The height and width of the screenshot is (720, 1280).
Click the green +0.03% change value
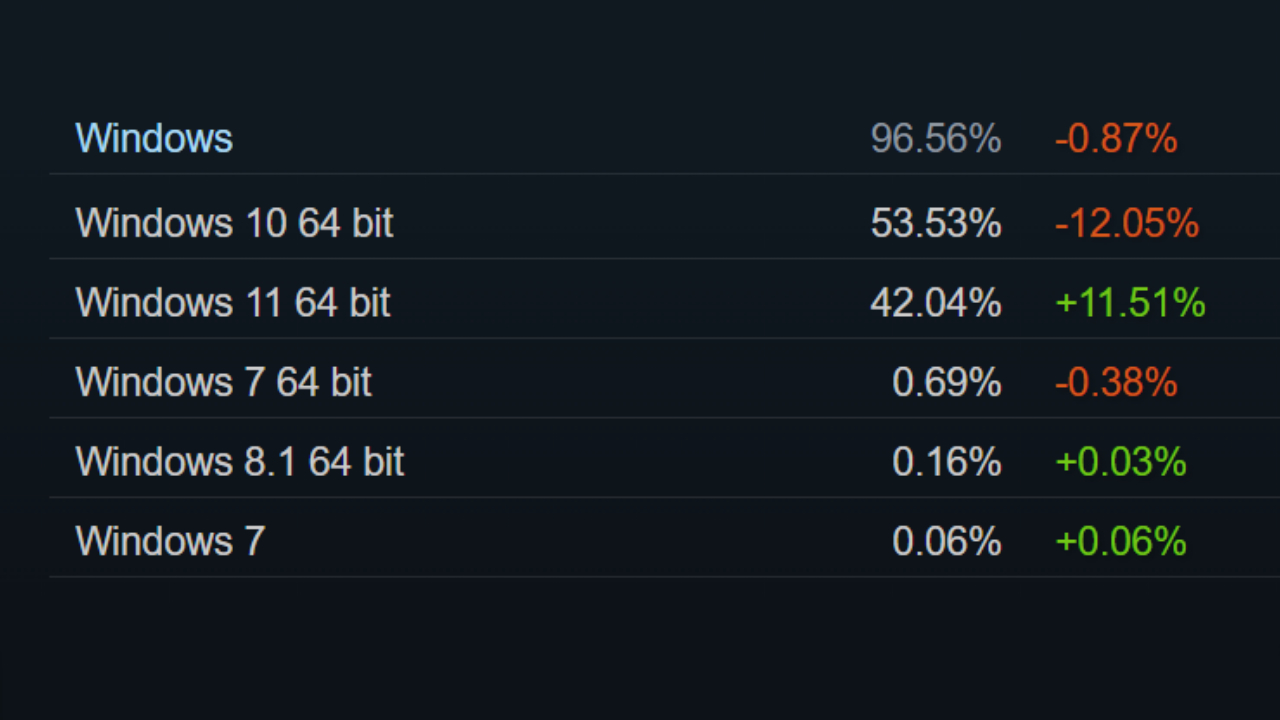[x=1120, y=462]
